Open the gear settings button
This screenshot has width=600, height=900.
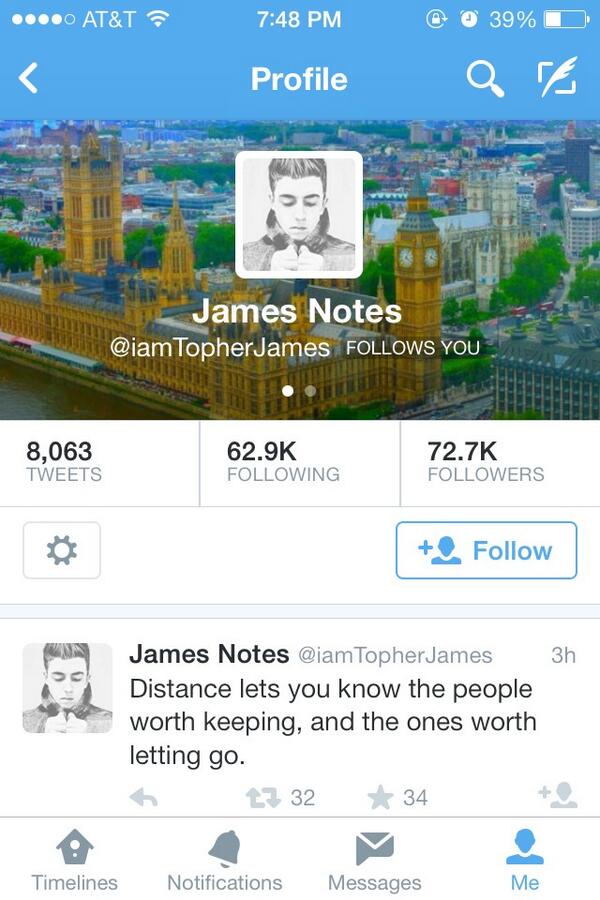62,550
